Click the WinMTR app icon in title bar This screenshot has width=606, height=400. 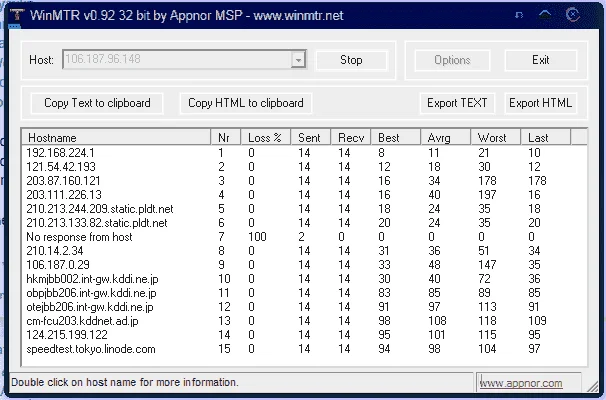[x=17, y=15]
